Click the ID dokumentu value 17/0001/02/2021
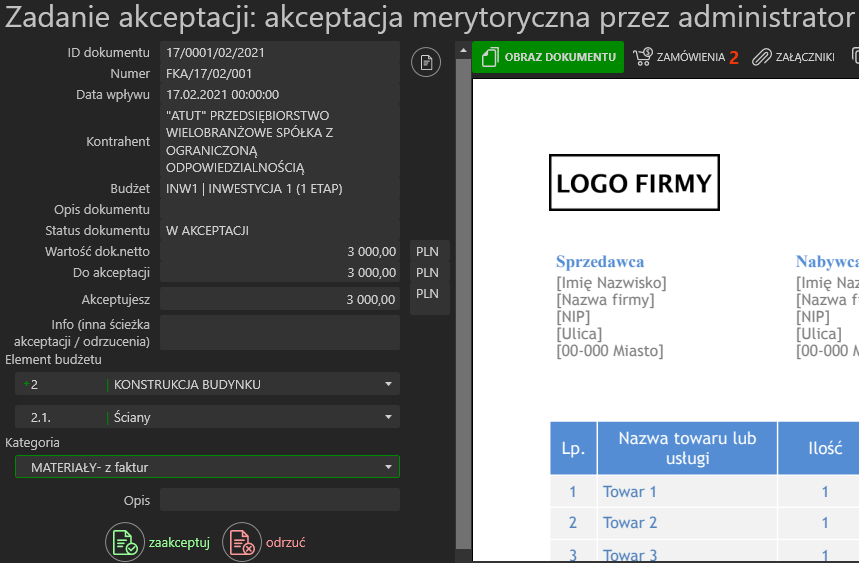Screen dimensions: 859x563 click(215, 53)
